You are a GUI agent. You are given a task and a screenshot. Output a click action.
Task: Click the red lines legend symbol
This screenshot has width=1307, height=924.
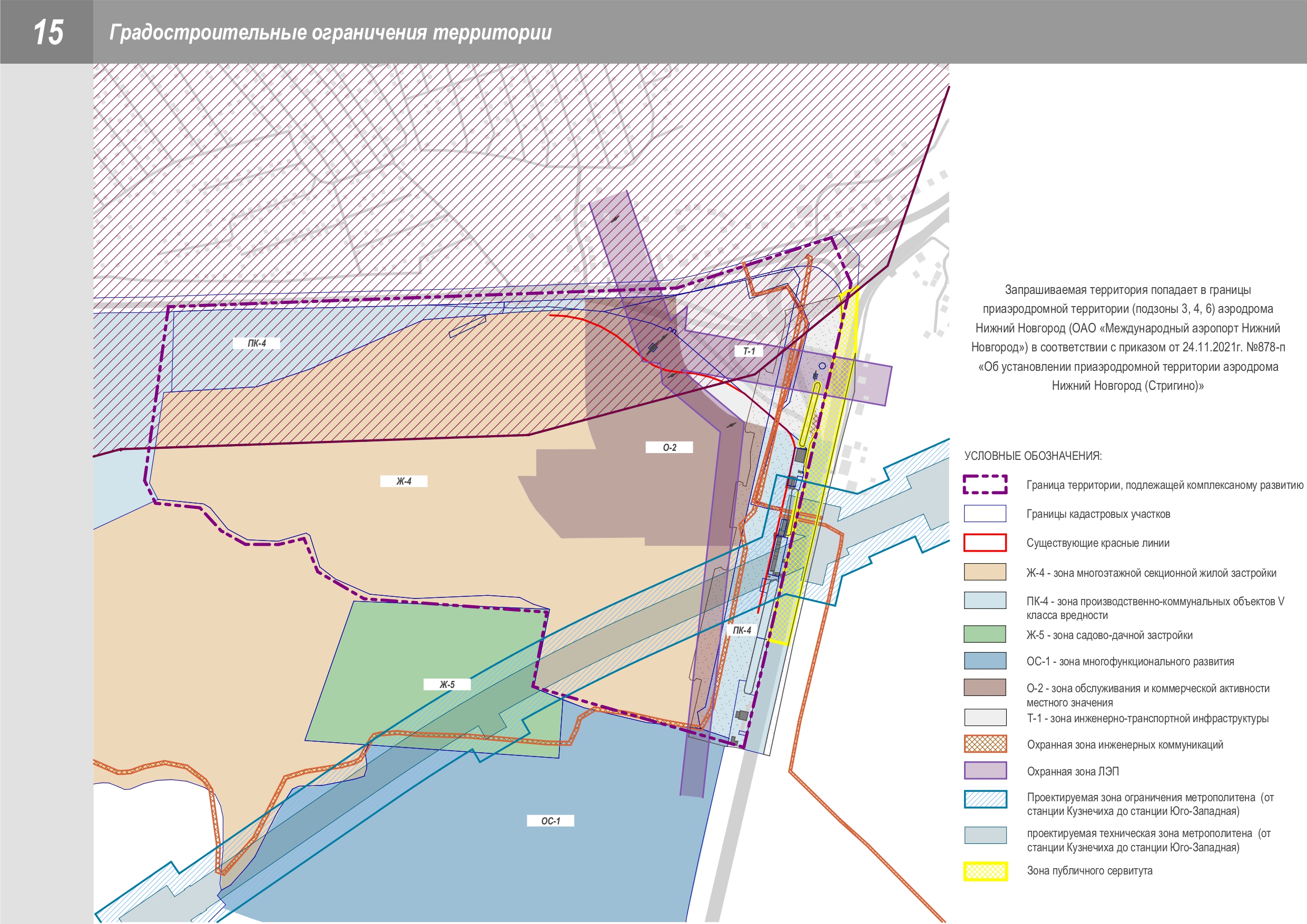[985, 543]
